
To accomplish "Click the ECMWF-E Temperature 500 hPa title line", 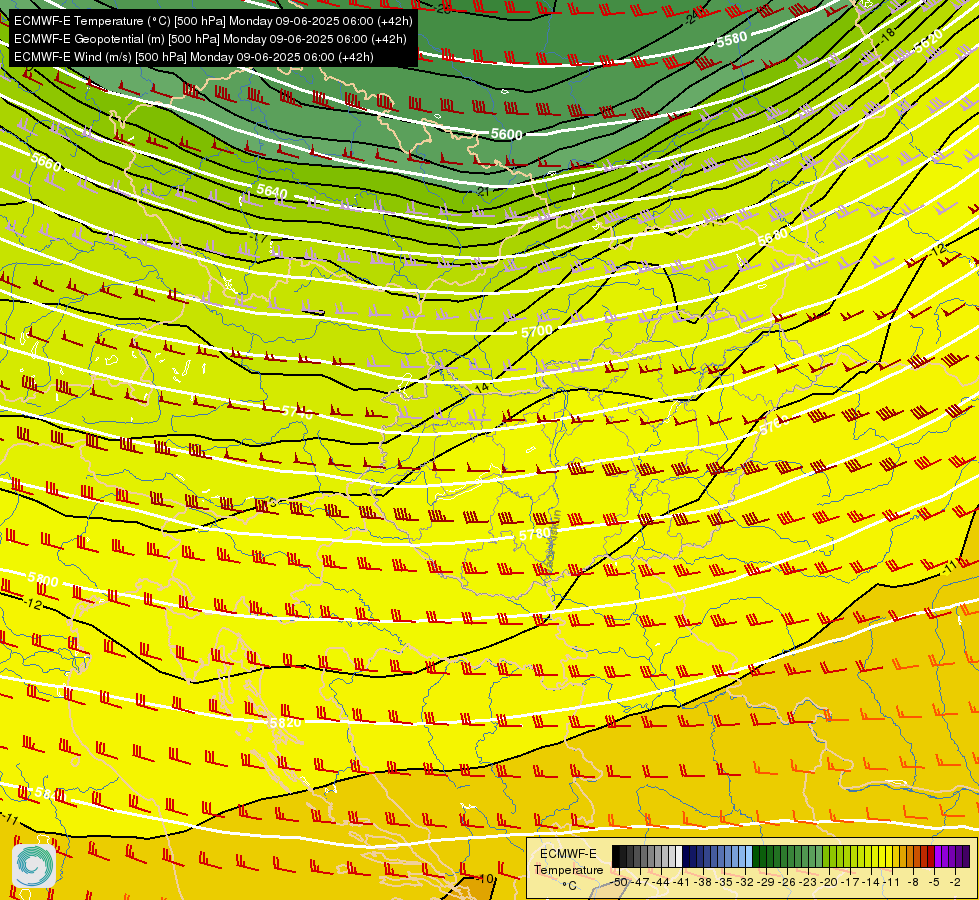I will tap(213, 21).
